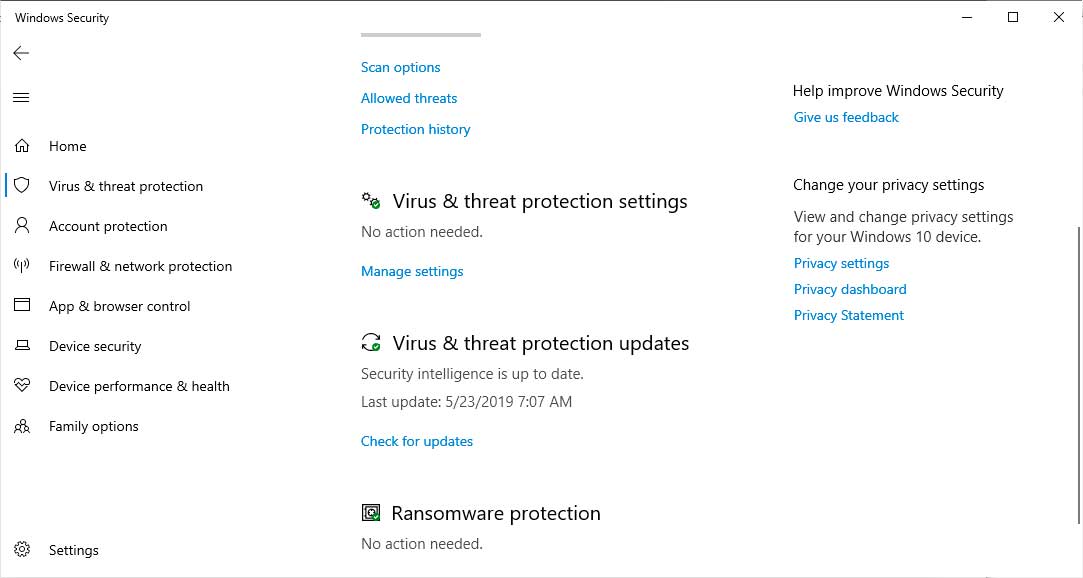Select the Home house icon in sidebar
Viewport: 1083px width, 578px height.
(x=22, y=146)
